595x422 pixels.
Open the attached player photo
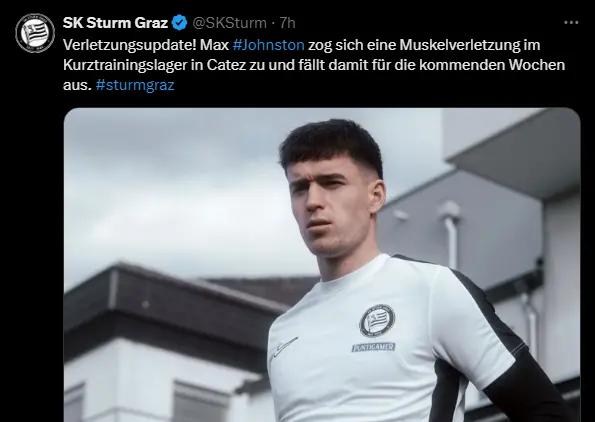click(322, 265)
